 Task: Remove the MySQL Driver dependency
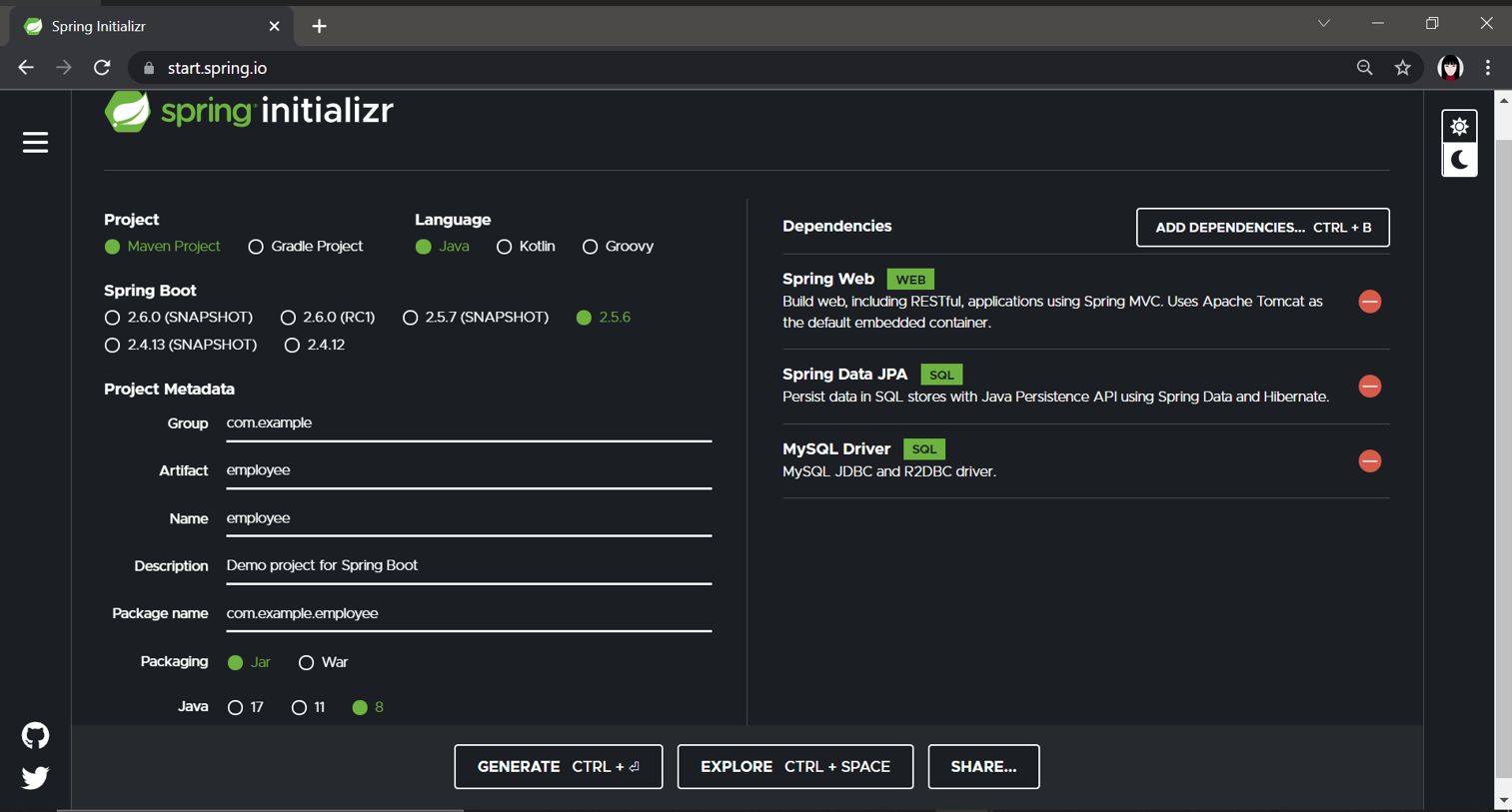coord(1370,461)
